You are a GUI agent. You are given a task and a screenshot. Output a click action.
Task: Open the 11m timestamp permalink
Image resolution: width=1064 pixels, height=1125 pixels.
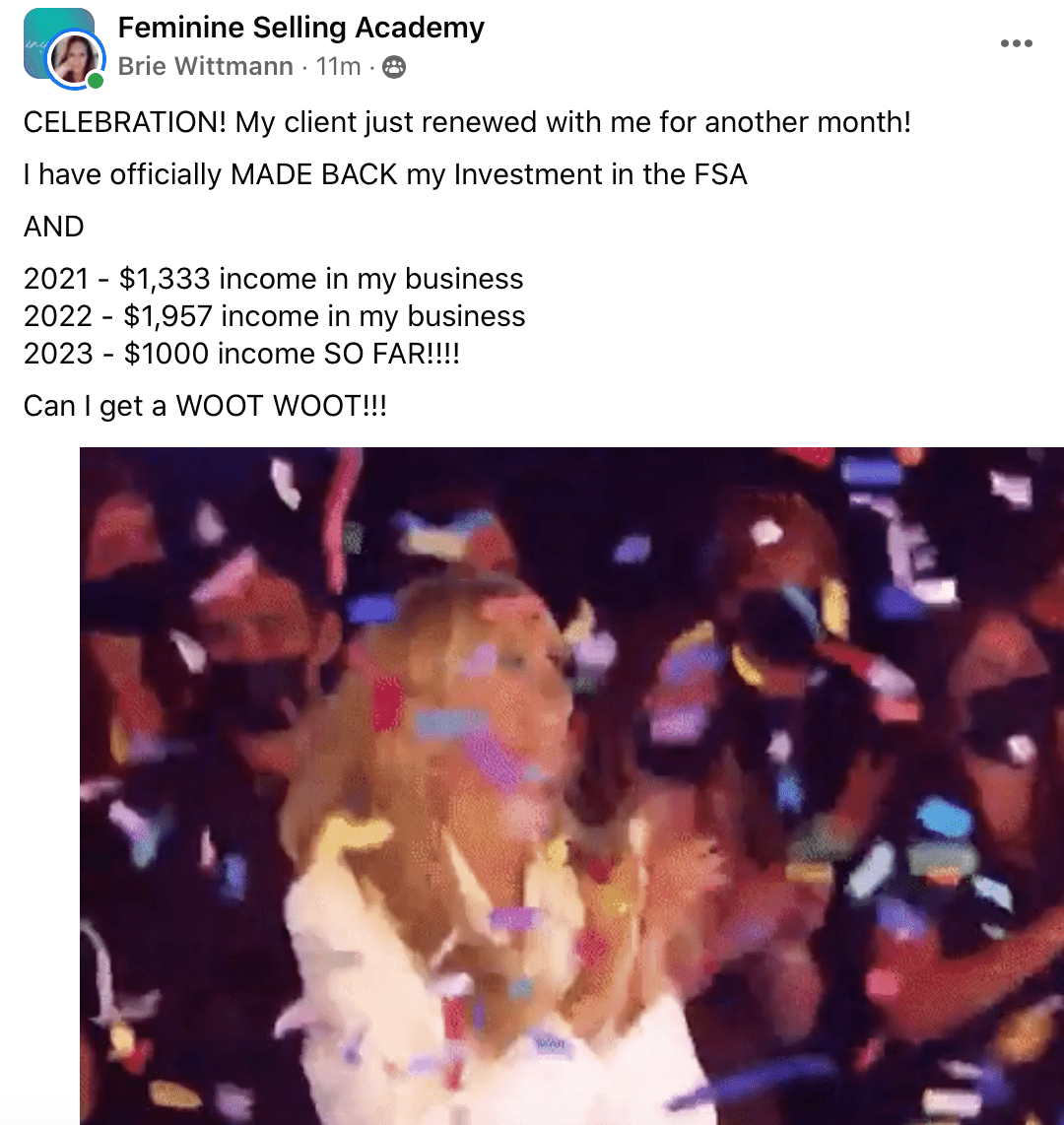pos(338,67)
